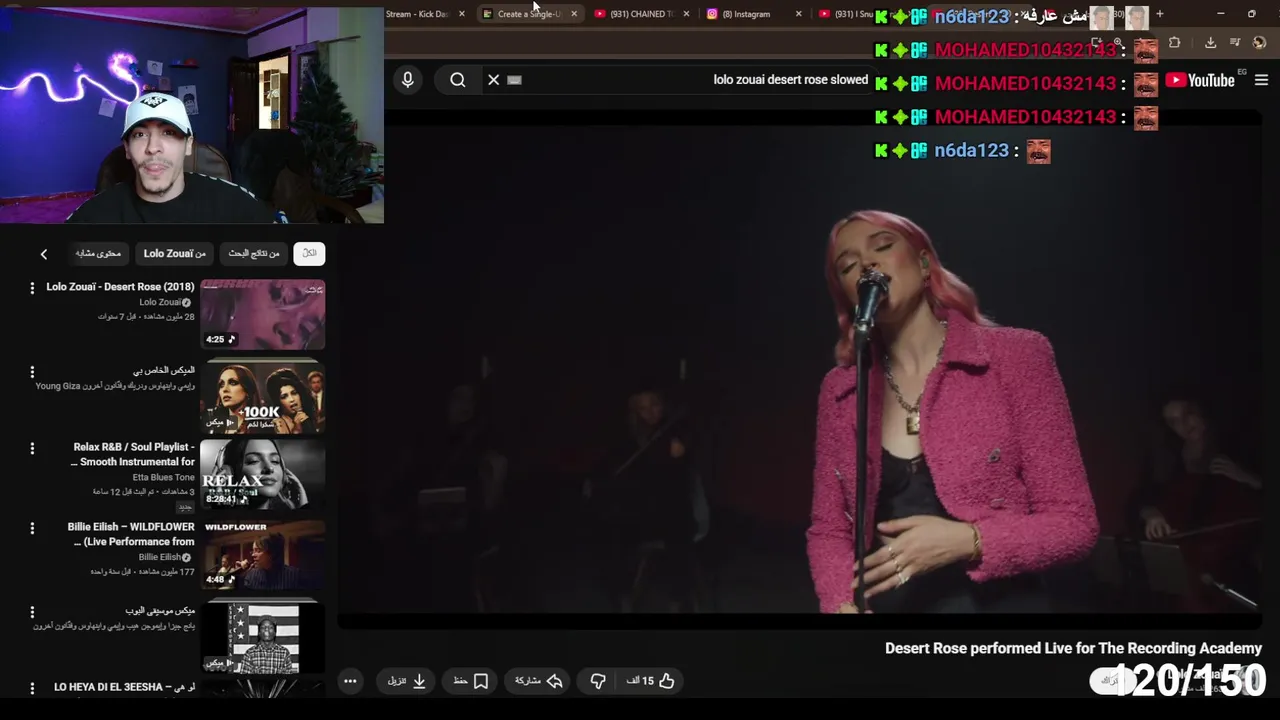Open browser downloads icon
The image size is (1280, 720).
click(1210, 43)
